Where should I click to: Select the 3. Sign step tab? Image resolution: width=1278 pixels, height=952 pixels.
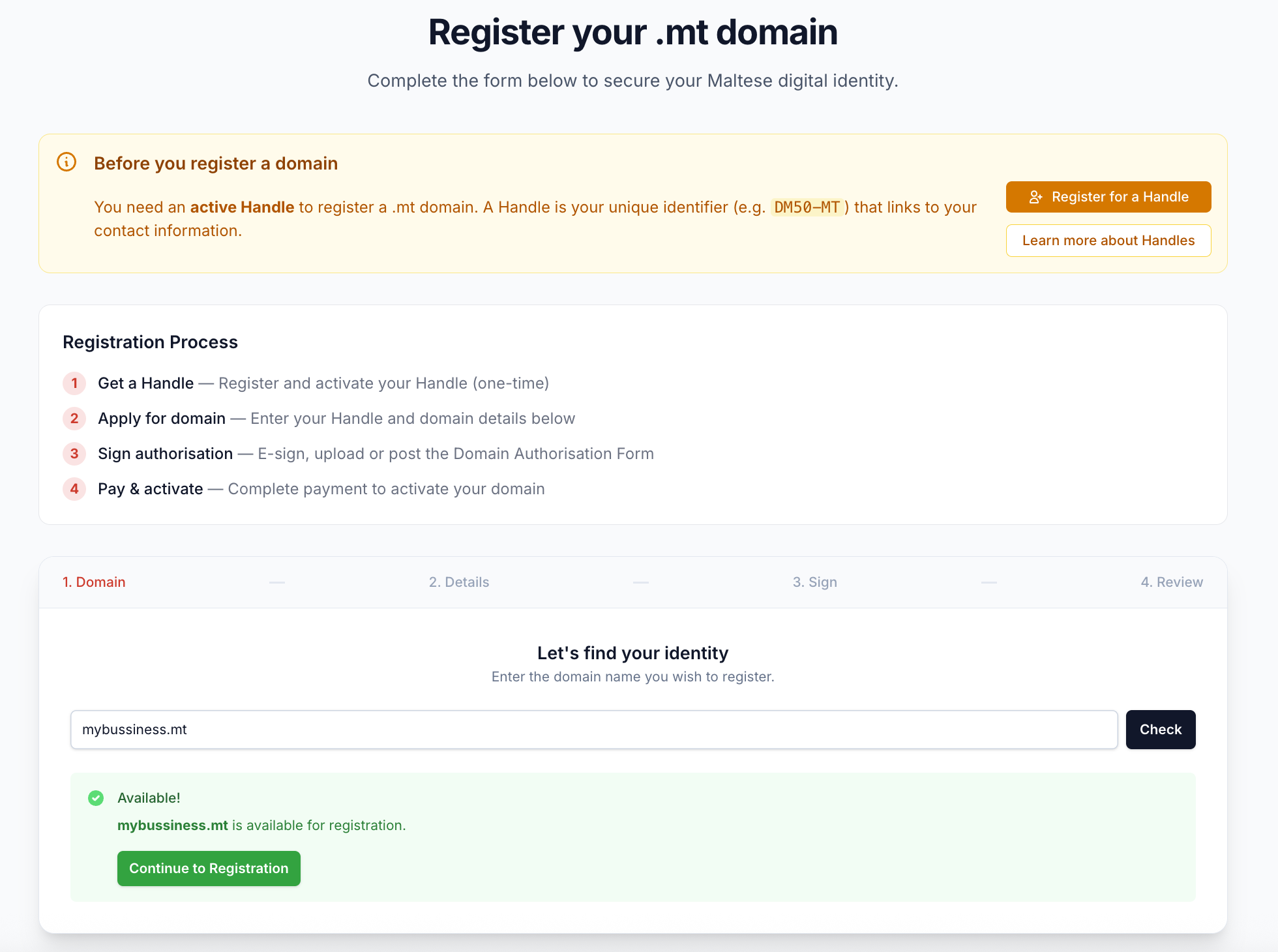[x=814, y=582]
